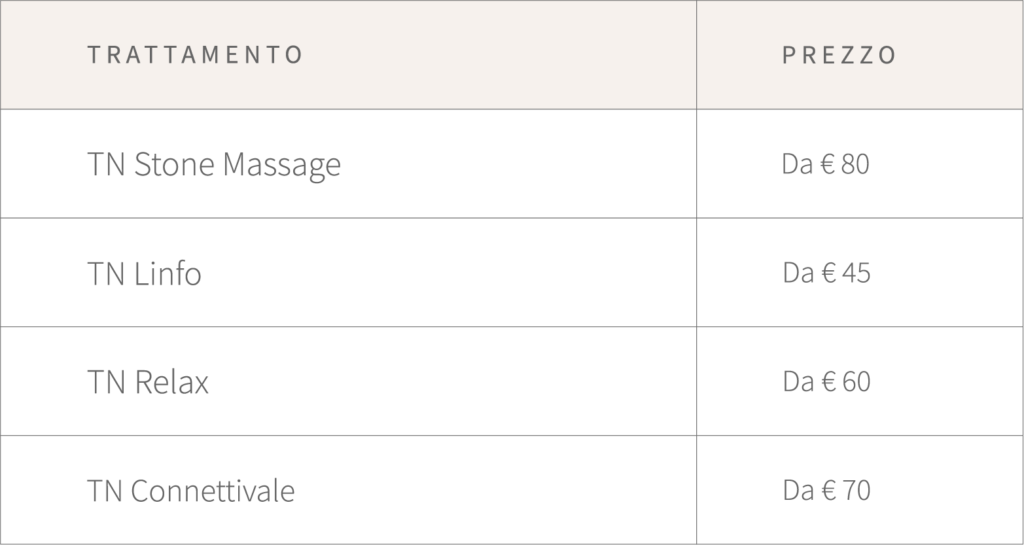Click the "Da € 60" price cell
Viewport: 1024px width, 545px height.
coord(826,382)
